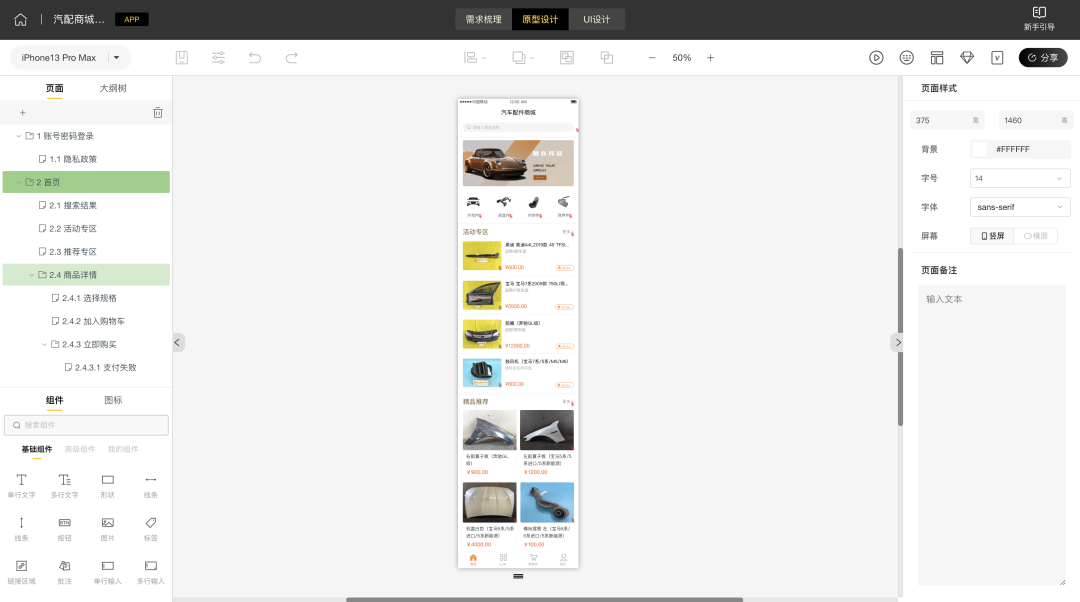Open the settings sliders icon

coord(218,58)
